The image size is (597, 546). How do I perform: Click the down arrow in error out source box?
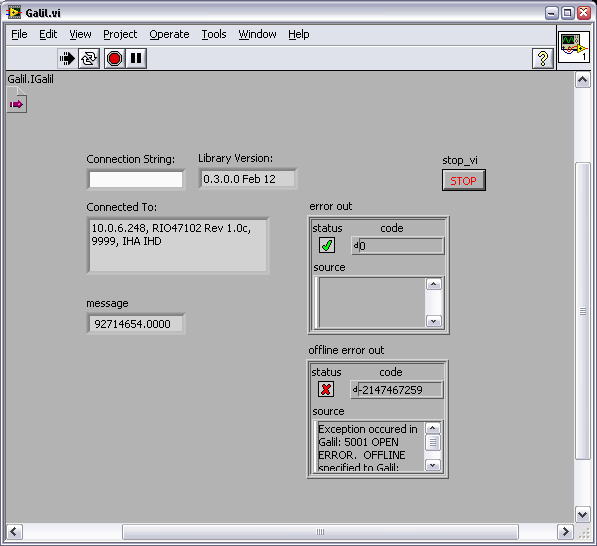[434, 321]
